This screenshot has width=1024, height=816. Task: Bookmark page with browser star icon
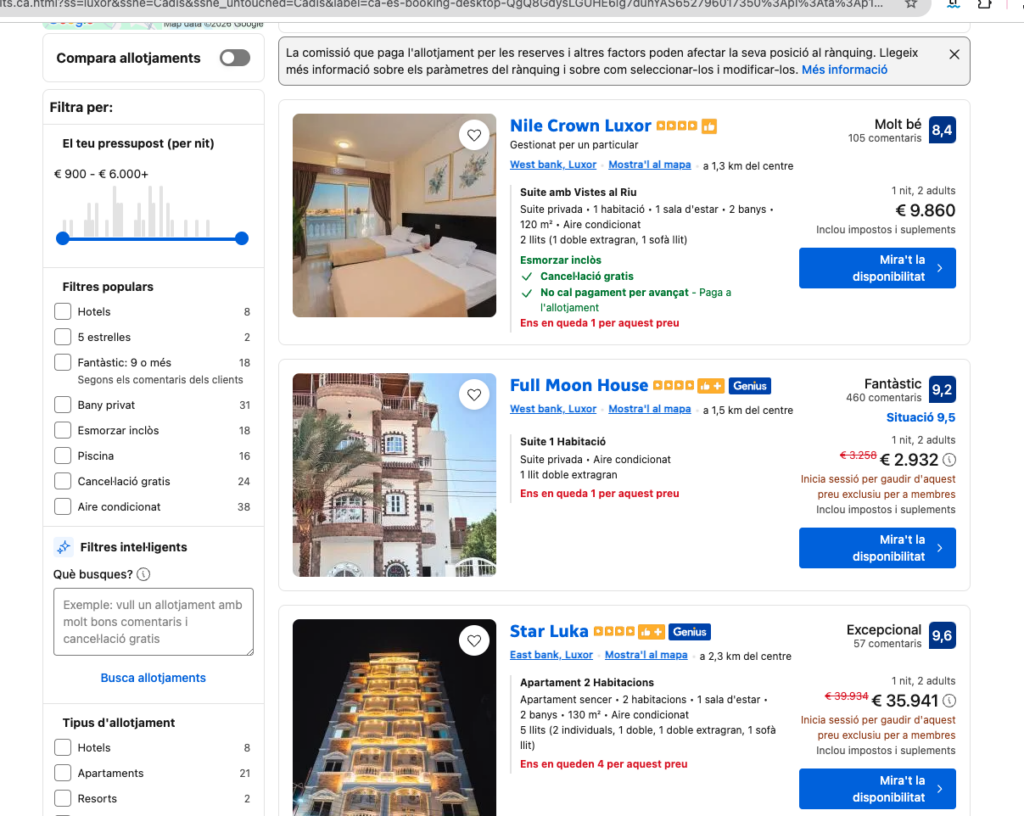[911, 4]
